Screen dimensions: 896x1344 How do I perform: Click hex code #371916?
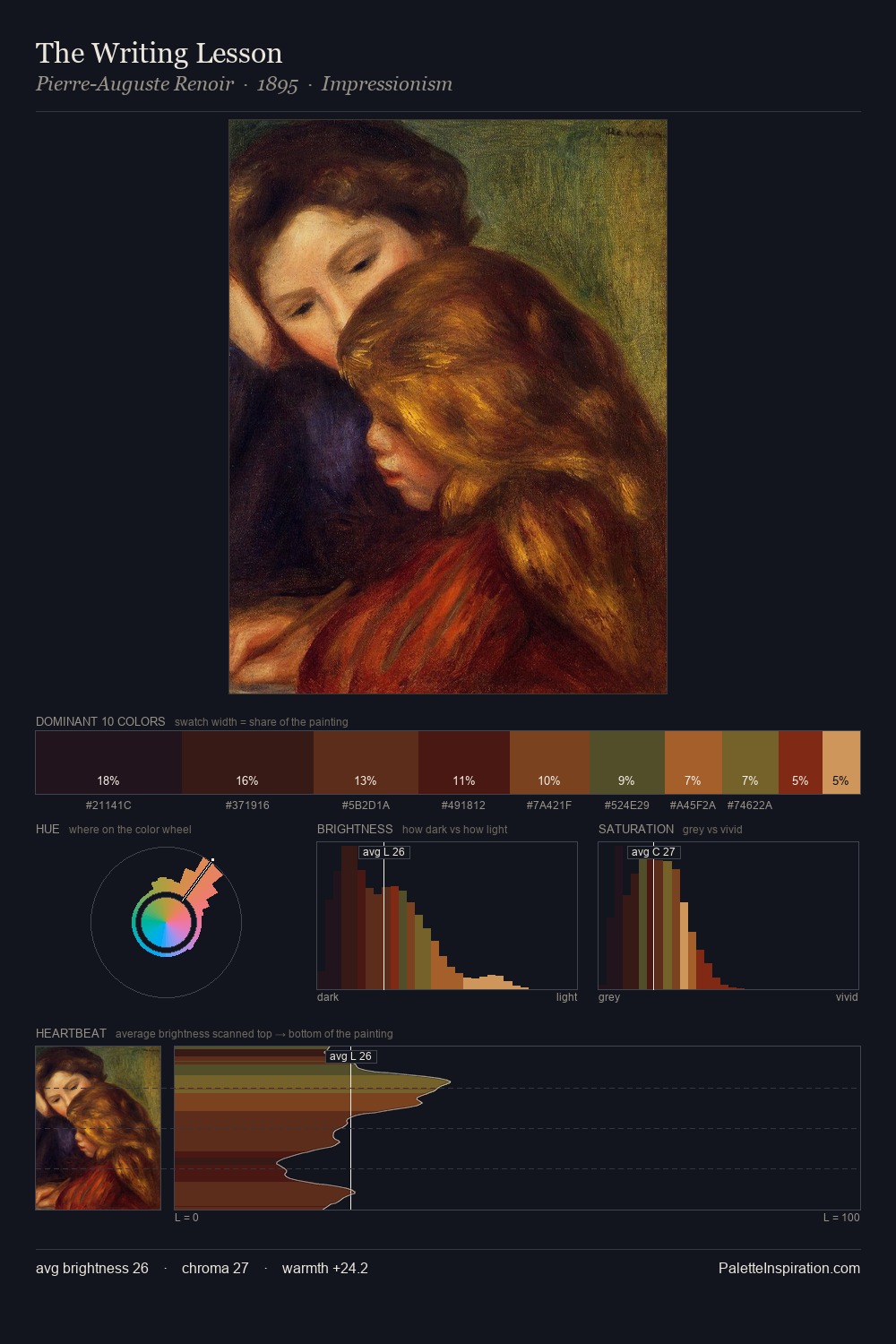click(x=247, y=806)
